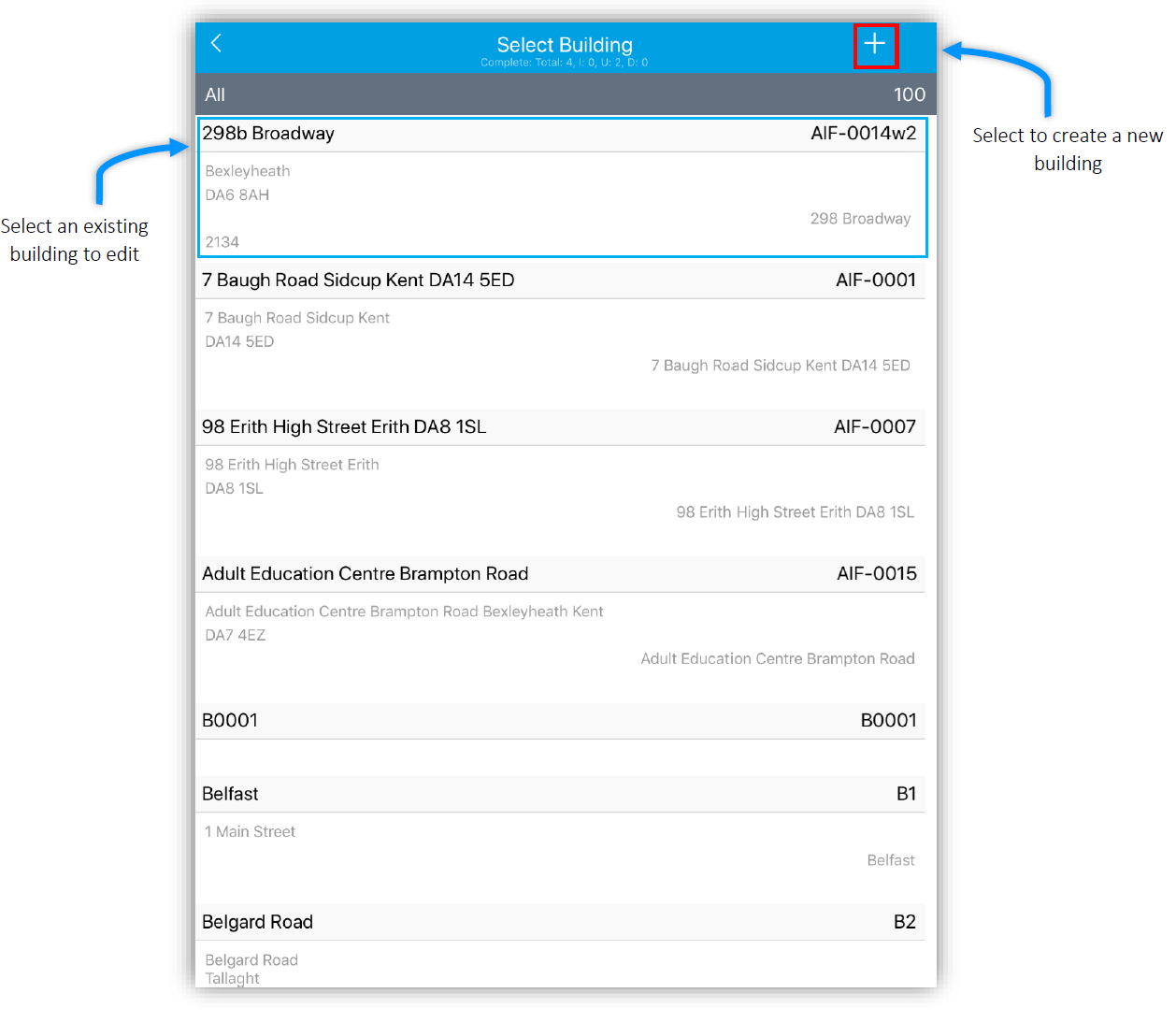
Task: Click building code AIF-0007
Action: tap(874, 427)
